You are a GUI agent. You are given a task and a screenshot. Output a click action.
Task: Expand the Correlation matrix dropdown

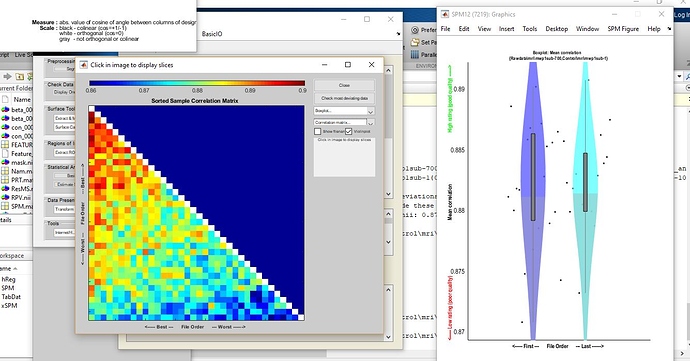(344, 122)
